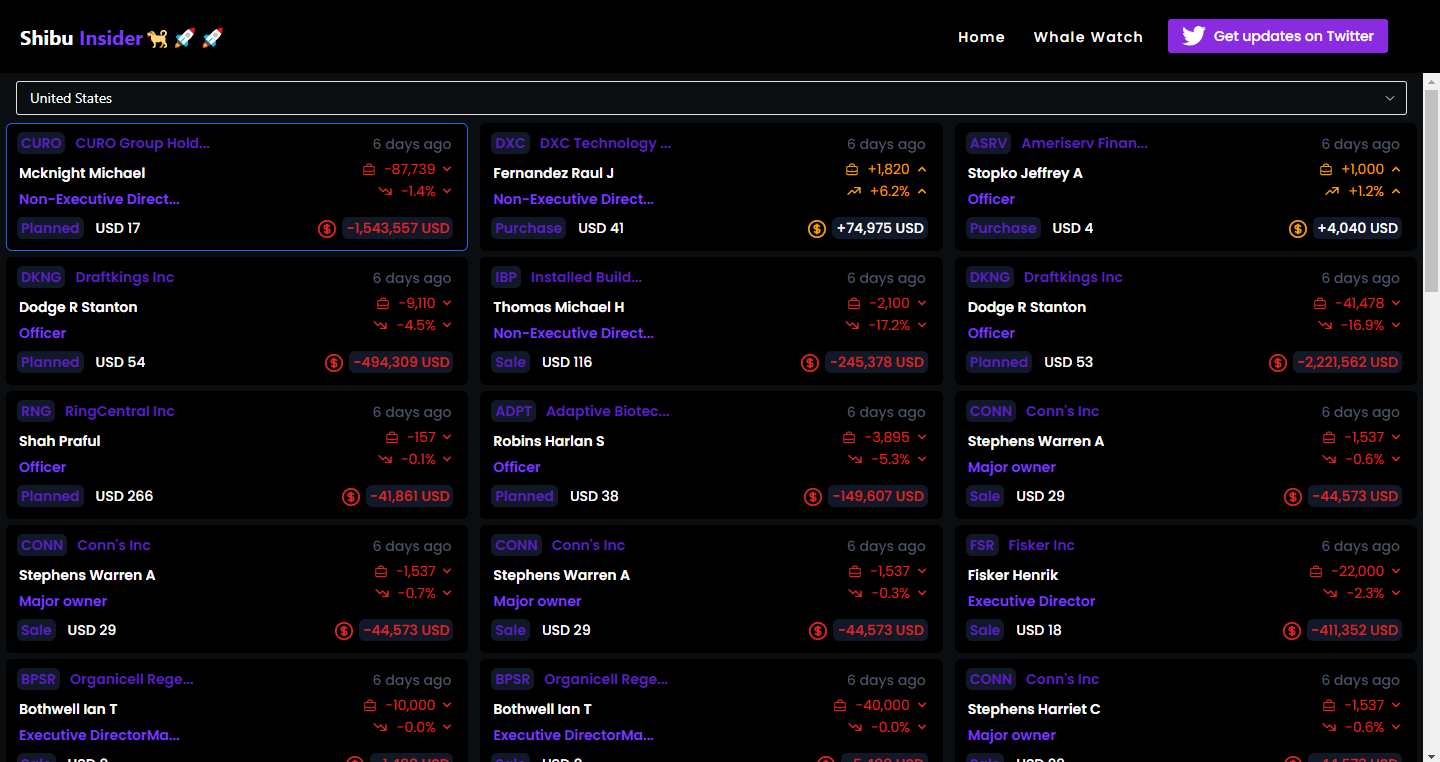The width and height of the screenshot is (1440, 762).
Task: Click the briefcase icon beside -3,895
Action: click(850, 437)
